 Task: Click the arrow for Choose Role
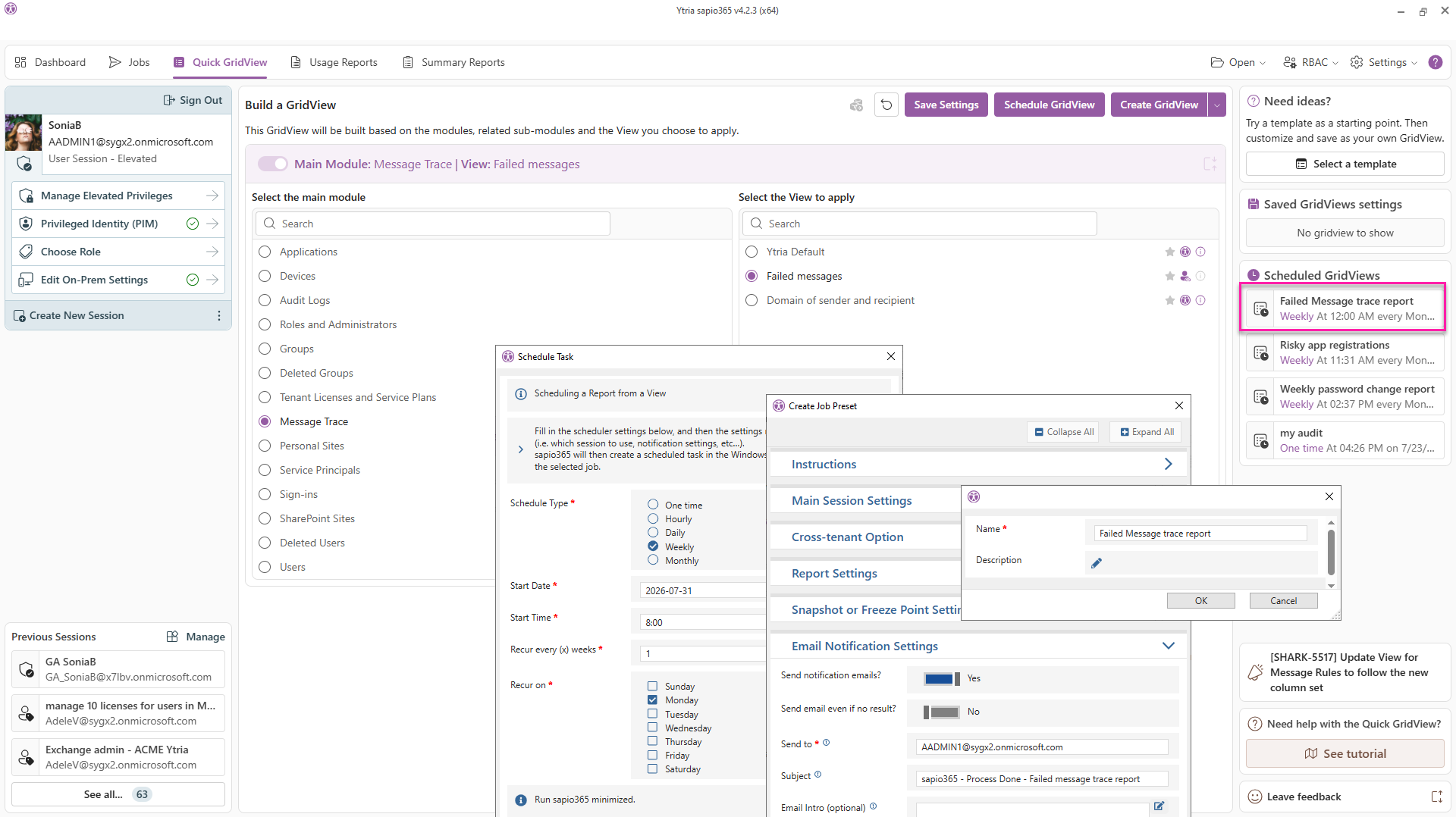[x=212, y=252]
